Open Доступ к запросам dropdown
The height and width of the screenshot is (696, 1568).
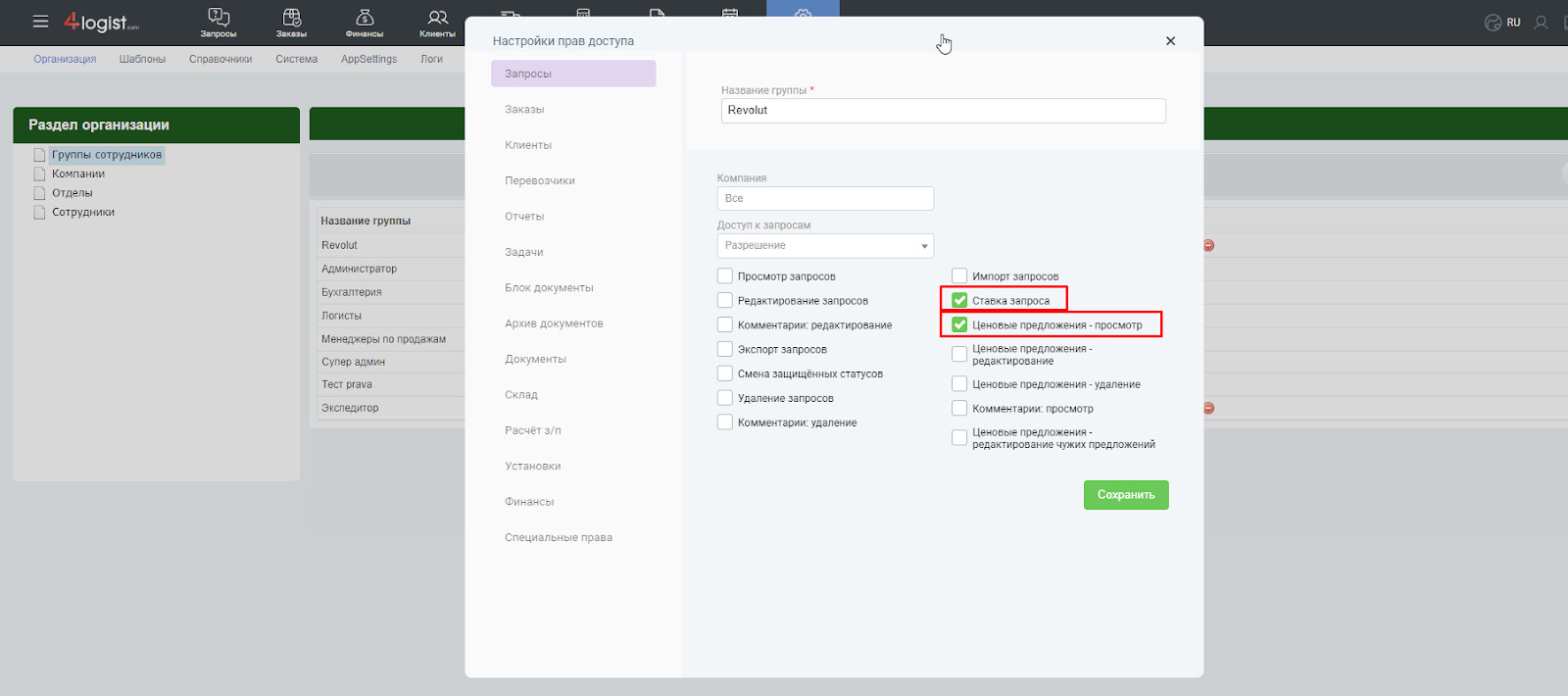(x=825, y=246)
